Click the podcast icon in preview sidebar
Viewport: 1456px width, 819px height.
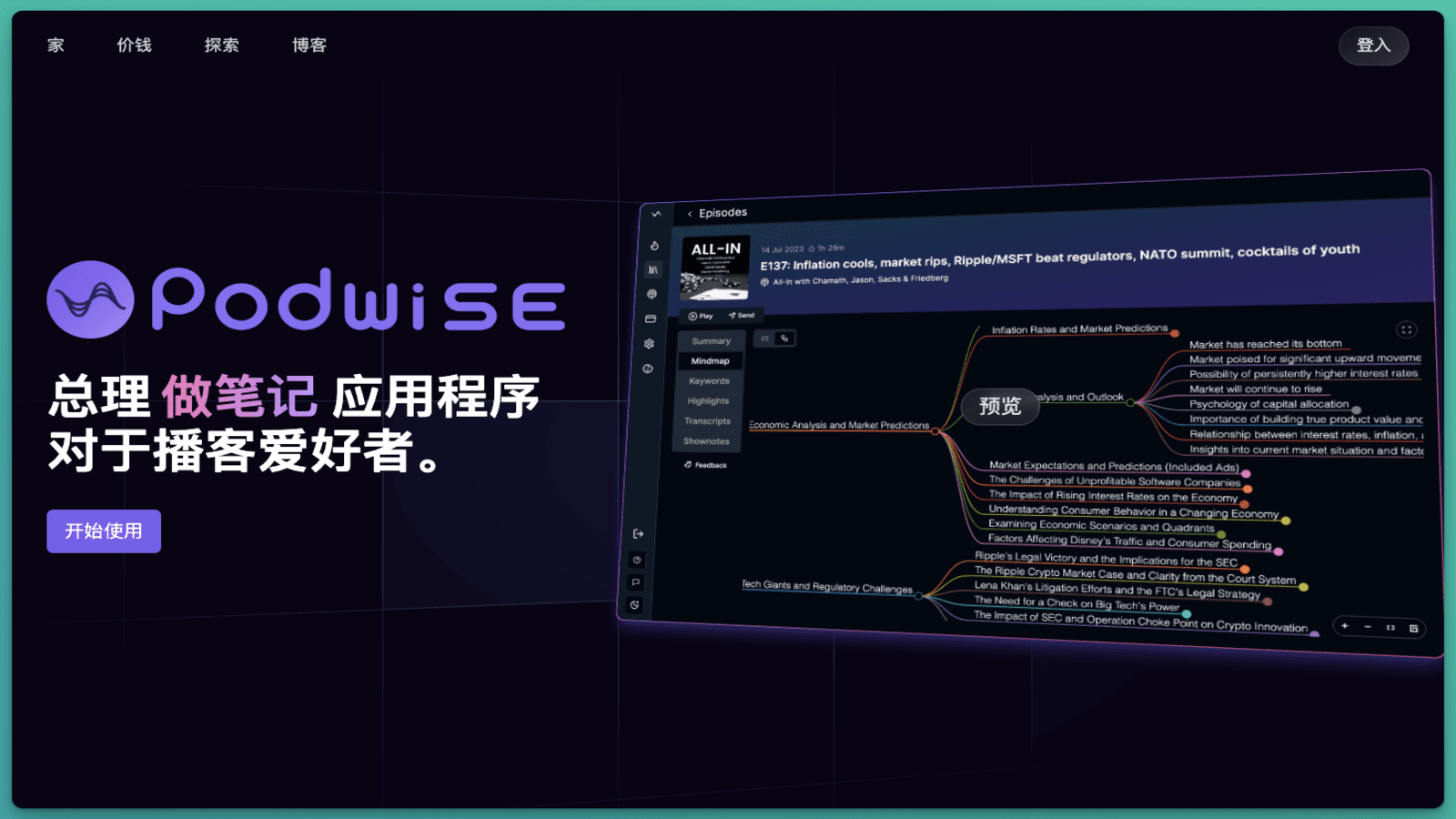(652, 294)
